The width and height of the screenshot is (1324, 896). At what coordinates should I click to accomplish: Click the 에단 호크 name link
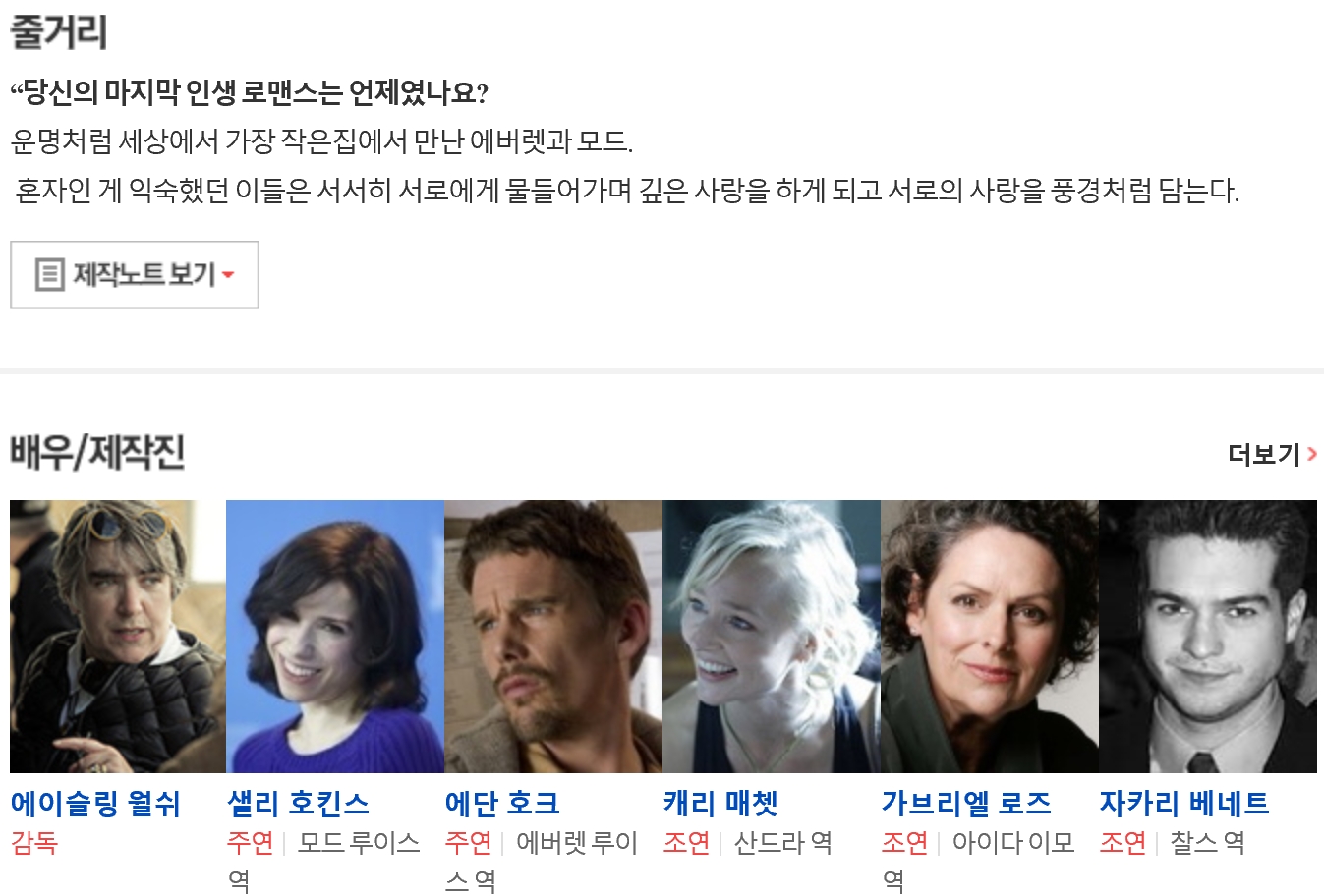pyautogui.click(x=502, y=804)
